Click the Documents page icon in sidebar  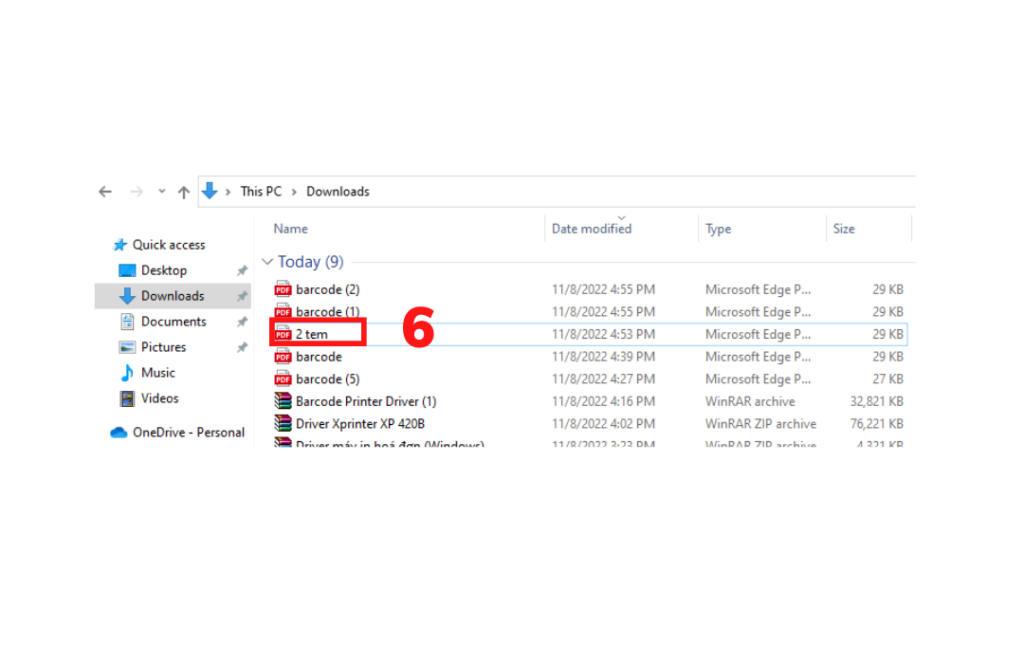coord(127,321)
